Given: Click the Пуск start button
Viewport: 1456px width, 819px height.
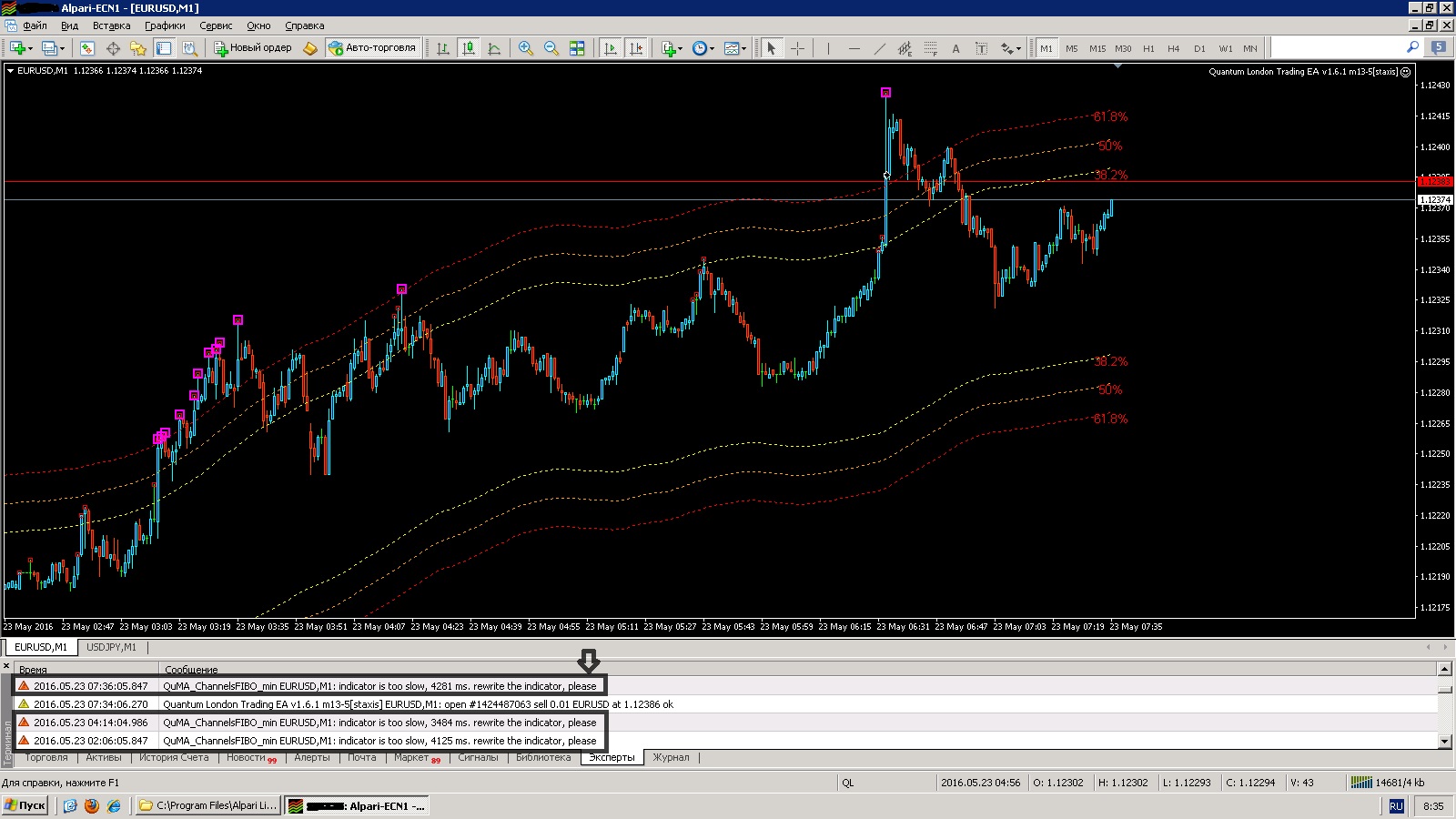Looking at the screenshot, I should (25, 805).
